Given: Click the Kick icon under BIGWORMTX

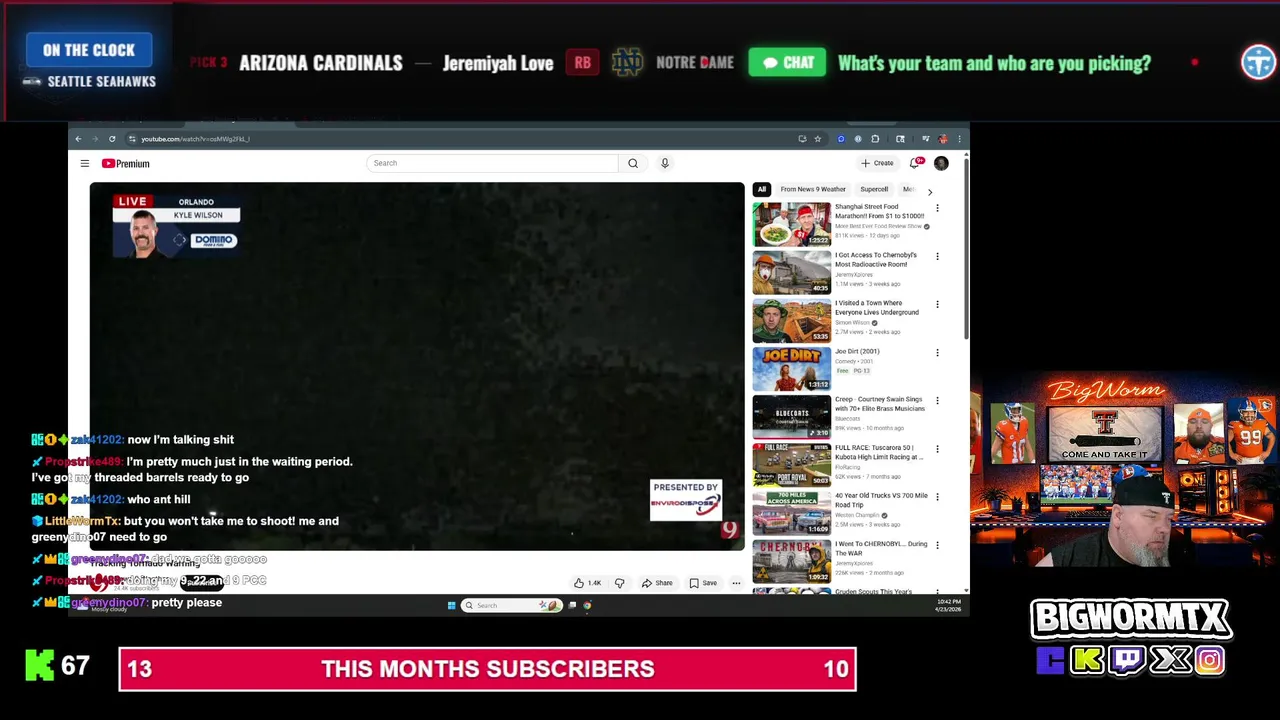Looking at the screenshot, I should (1087, 660).
